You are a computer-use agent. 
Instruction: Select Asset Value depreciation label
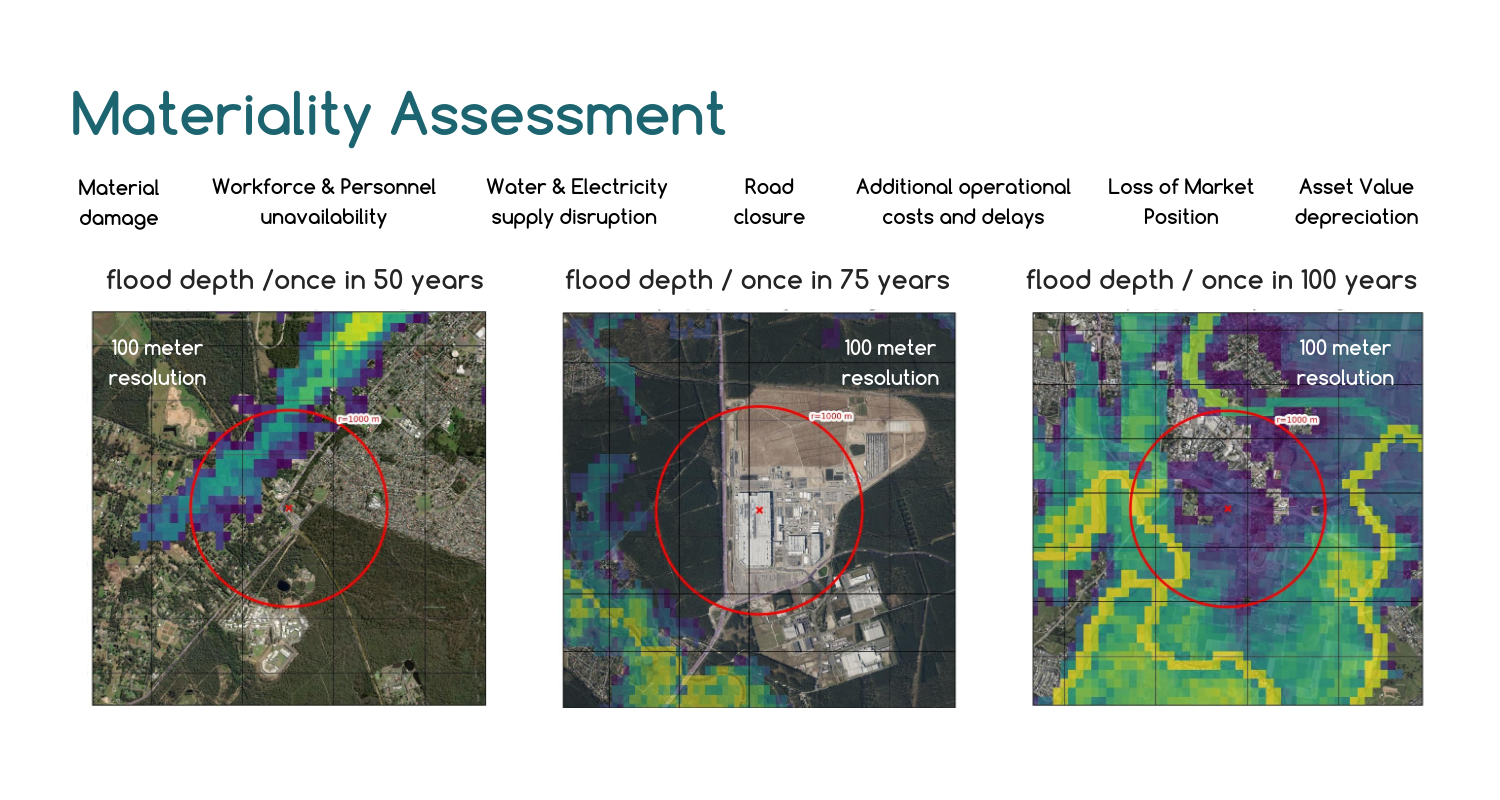click(x=1356, y=202)
